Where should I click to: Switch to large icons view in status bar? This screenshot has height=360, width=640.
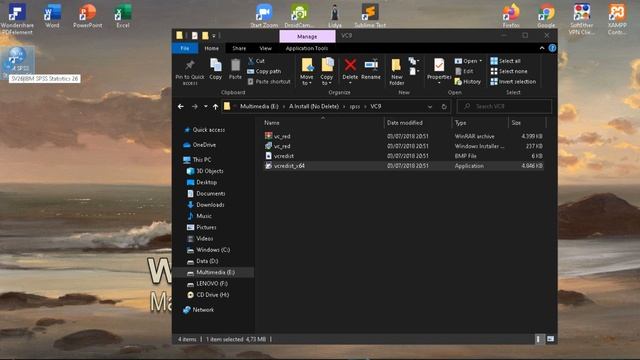(x=550, y=339)
